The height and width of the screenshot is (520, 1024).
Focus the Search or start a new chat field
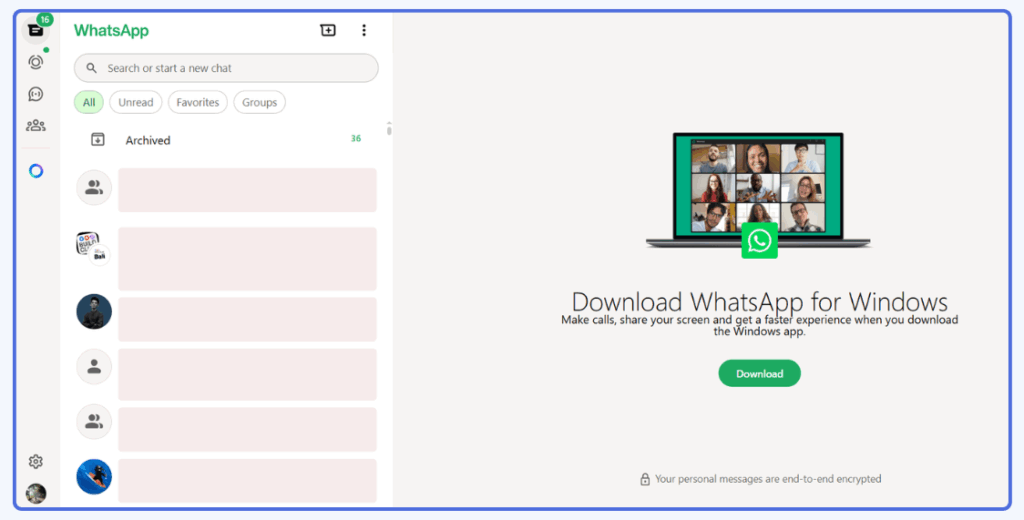tap(226, 68)
